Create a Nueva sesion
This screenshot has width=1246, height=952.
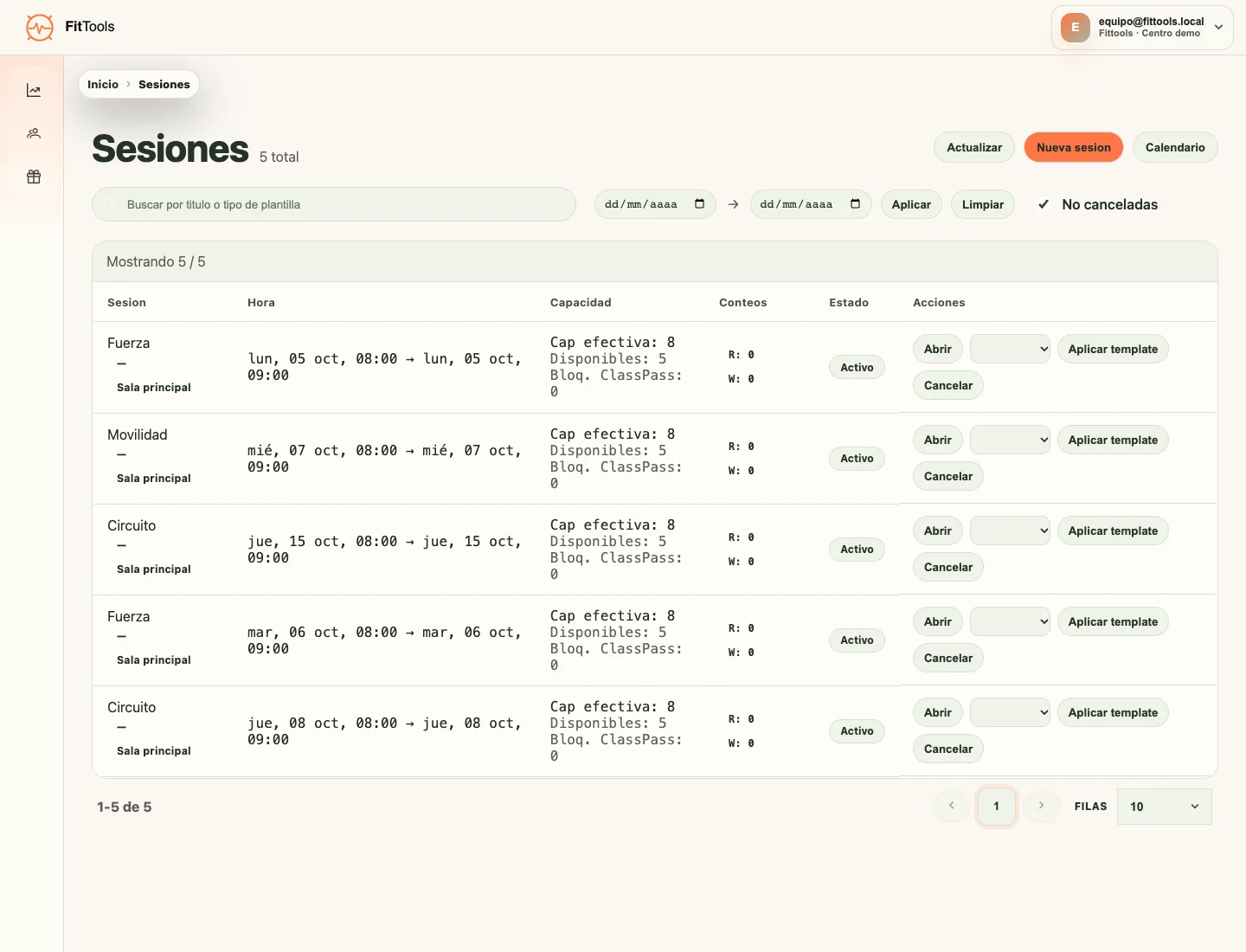1074,147
